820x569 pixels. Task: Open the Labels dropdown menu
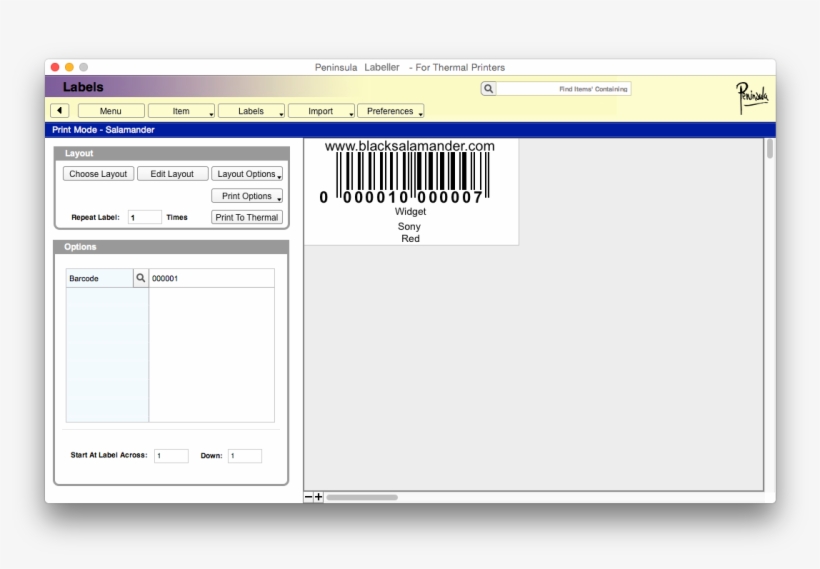click(251, 111)
